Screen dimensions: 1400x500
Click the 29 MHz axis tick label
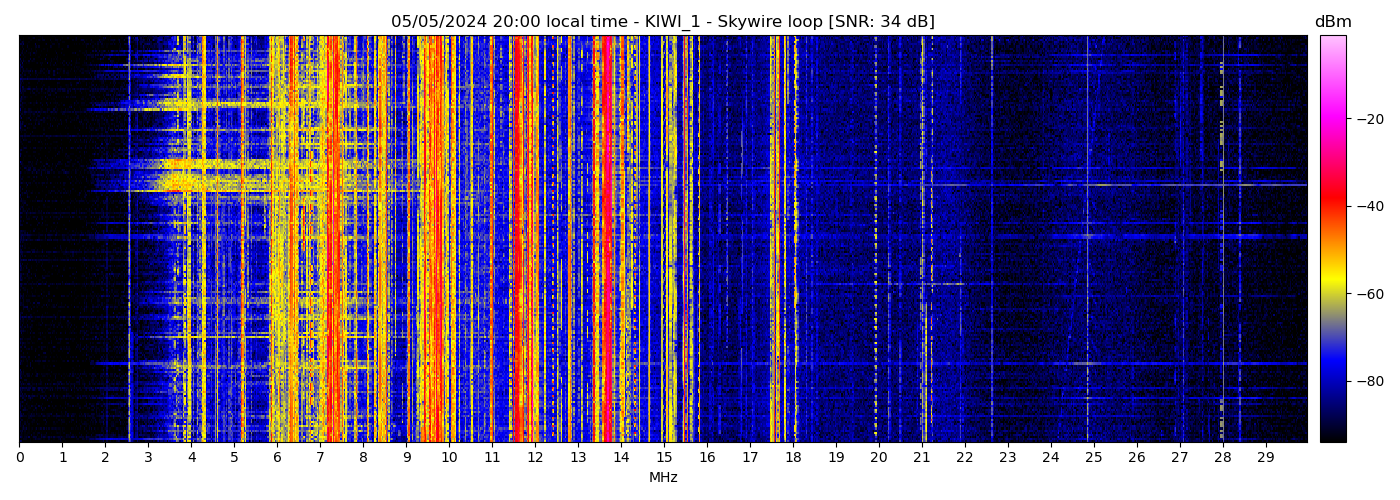point(1265,458)
